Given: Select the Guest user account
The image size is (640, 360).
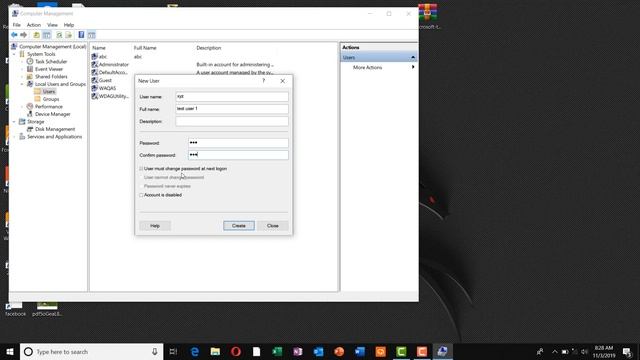Looking at the screenshot, I should [105, 80].
